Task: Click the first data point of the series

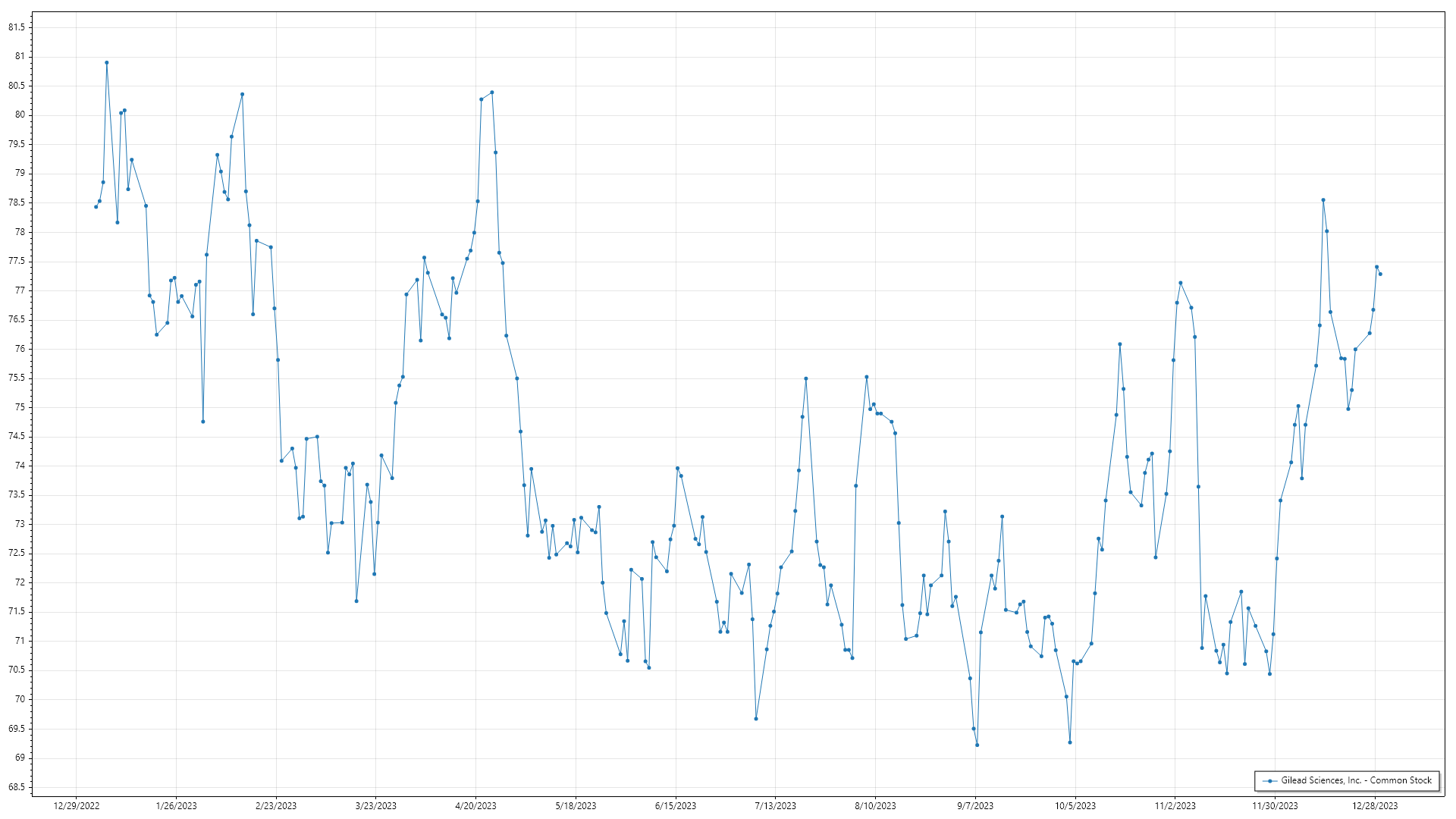Action: pyautogui.click(x=96, y=207)
